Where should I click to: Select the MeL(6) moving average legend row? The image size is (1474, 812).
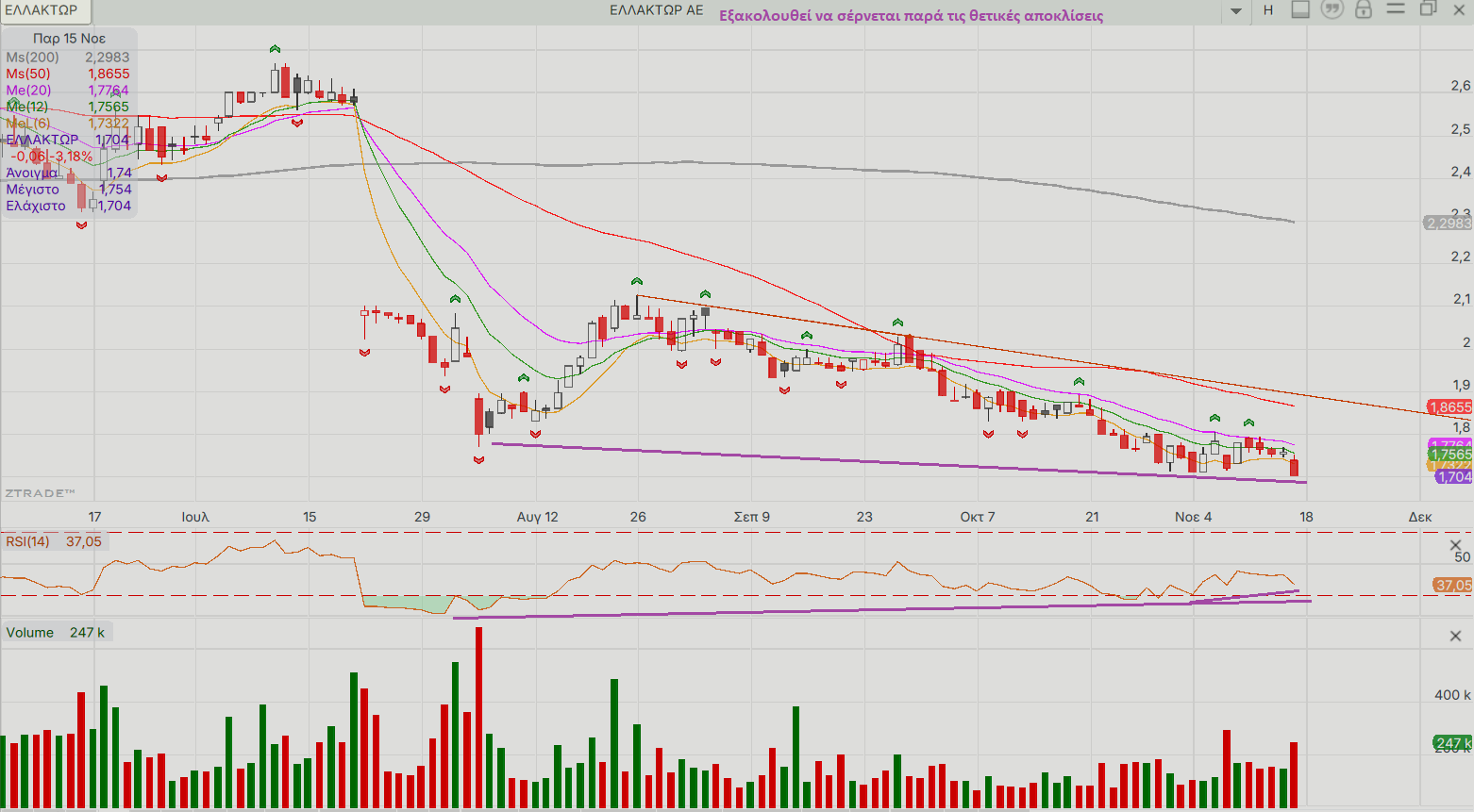pyautogui.click(x=68, y=124)
